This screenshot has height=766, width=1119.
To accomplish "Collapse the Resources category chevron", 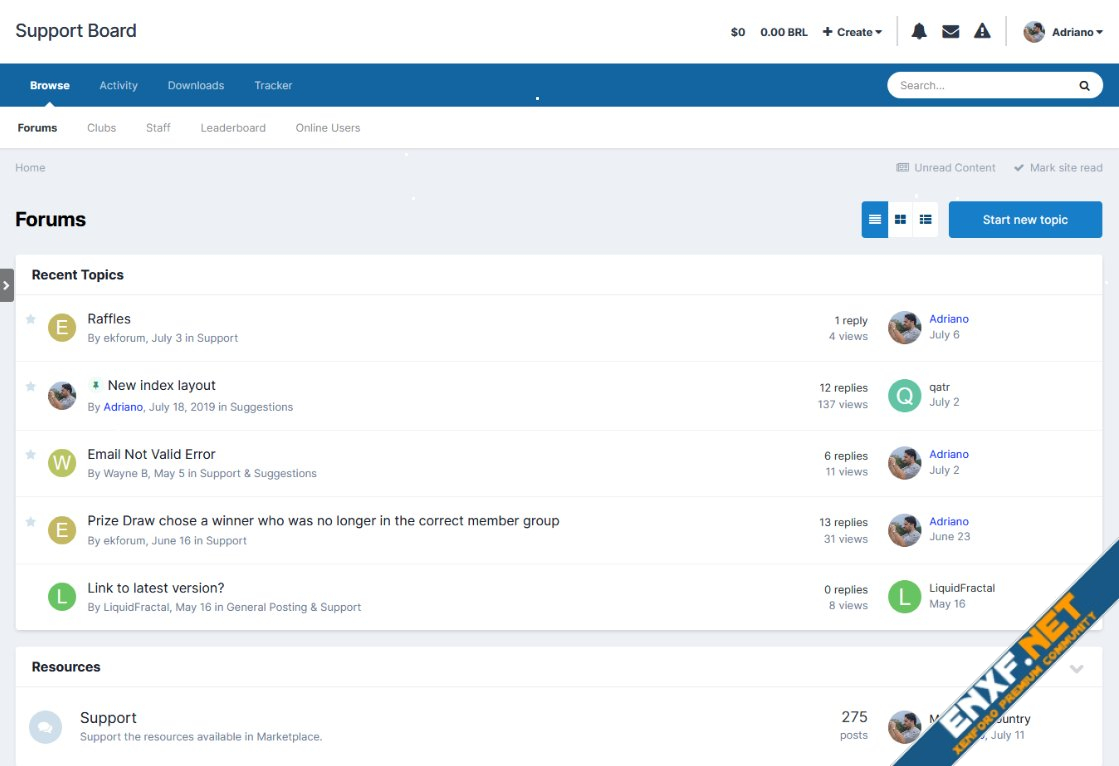I will [1077, 668].
